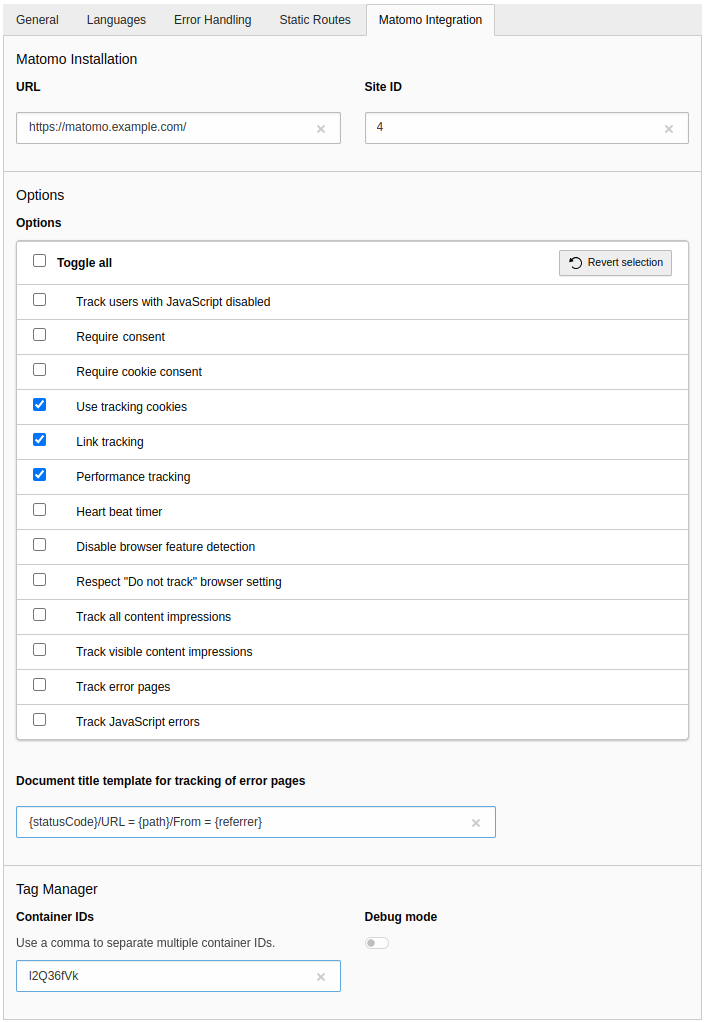Viewport: 704px width, 1022px height.
Task: Click the "Require cookie consent" label
Action: point(139,372)
